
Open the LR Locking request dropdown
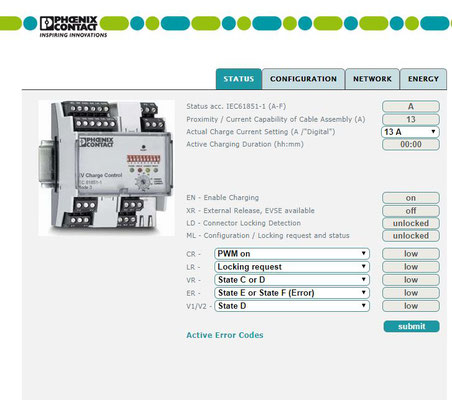click(x=292, y=267)
